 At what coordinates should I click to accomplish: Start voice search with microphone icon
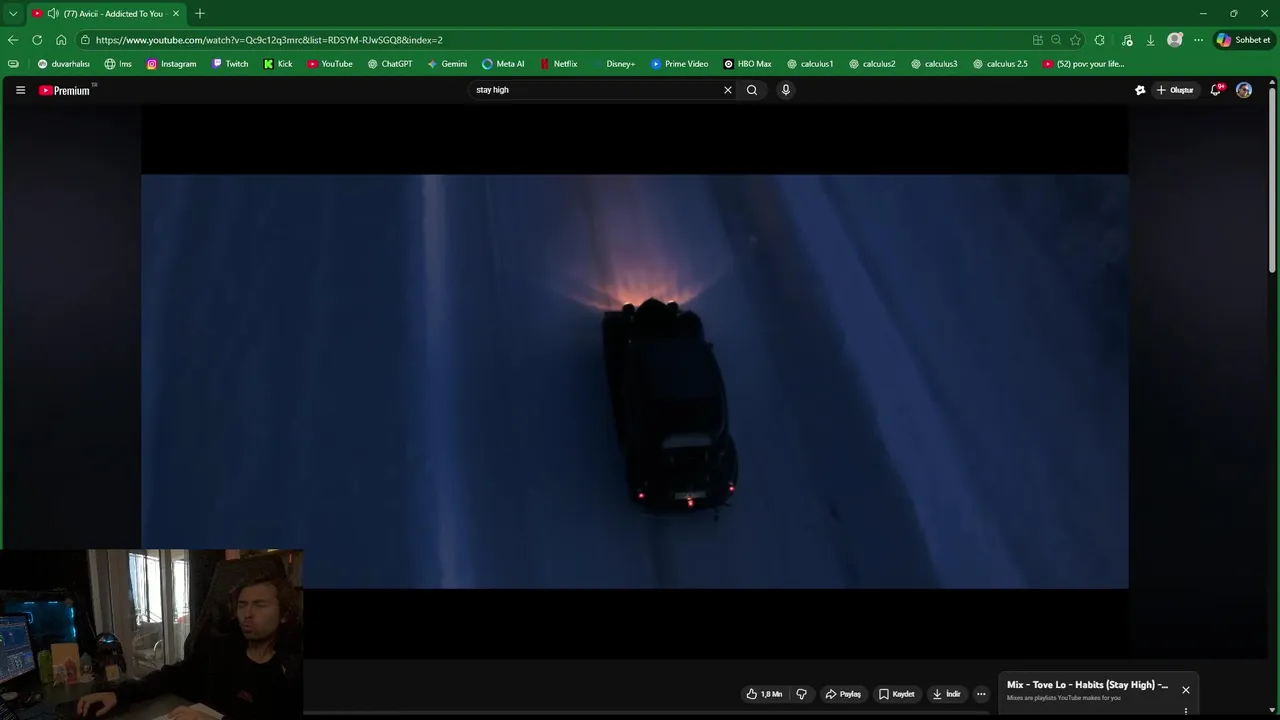click(x=786, y=90)
